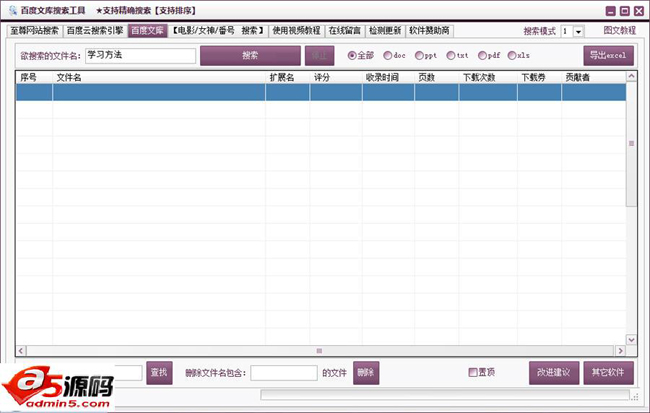Focus the 删除文件名包含 input field
650x413 pixels.
click(284, 373)
